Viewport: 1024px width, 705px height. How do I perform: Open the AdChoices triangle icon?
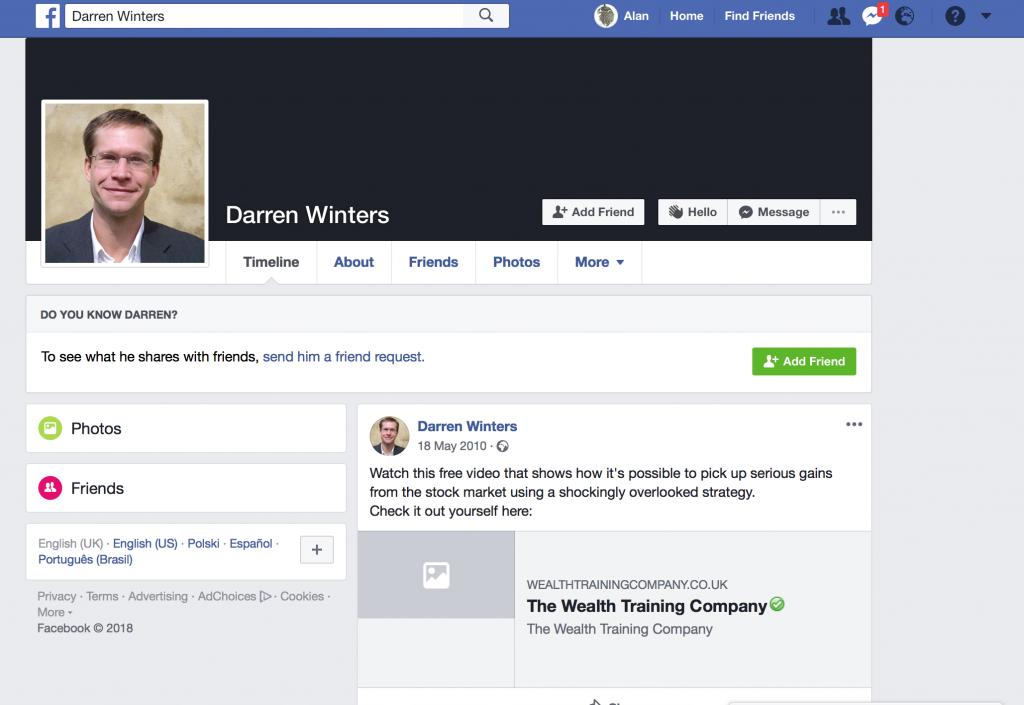coord(265,597)
